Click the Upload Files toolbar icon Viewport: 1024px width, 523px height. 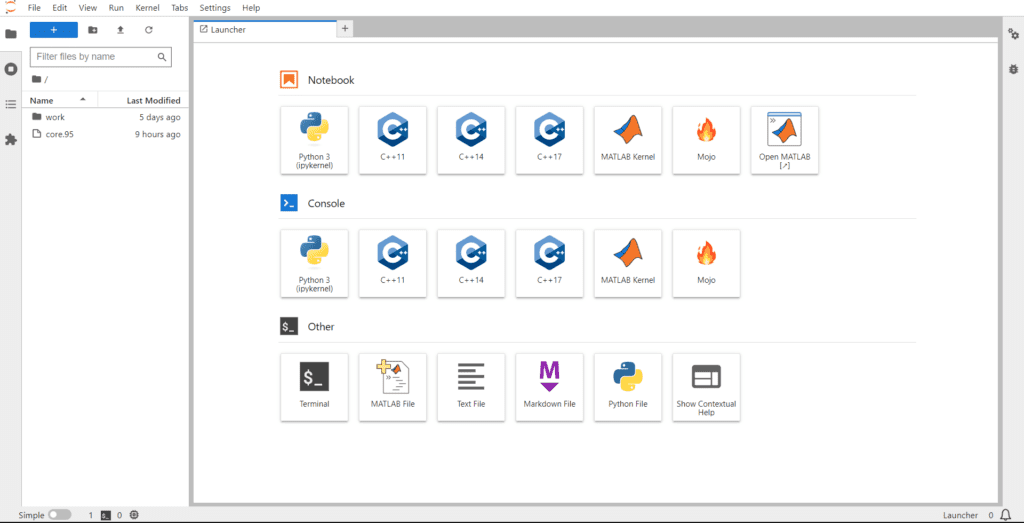click(x=120, y=30)
